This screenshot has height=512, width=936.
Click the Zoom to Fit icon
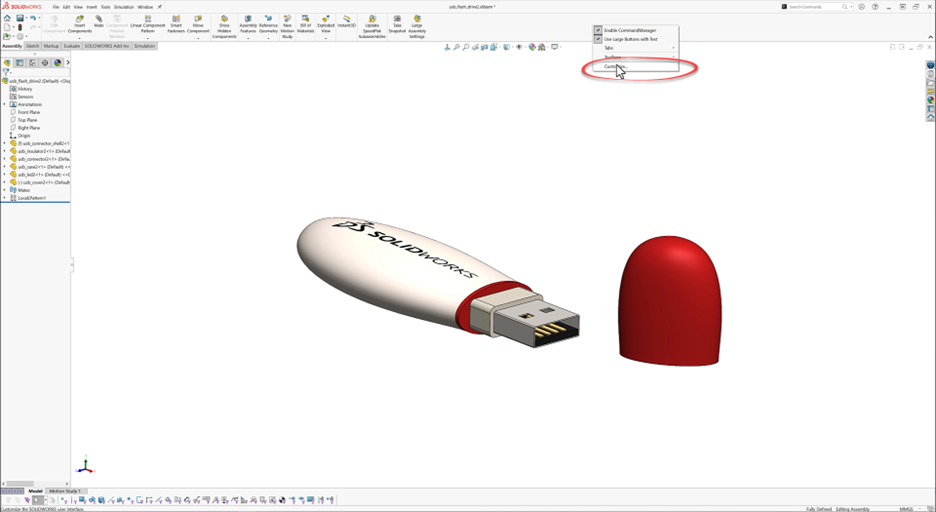(456, 47)
